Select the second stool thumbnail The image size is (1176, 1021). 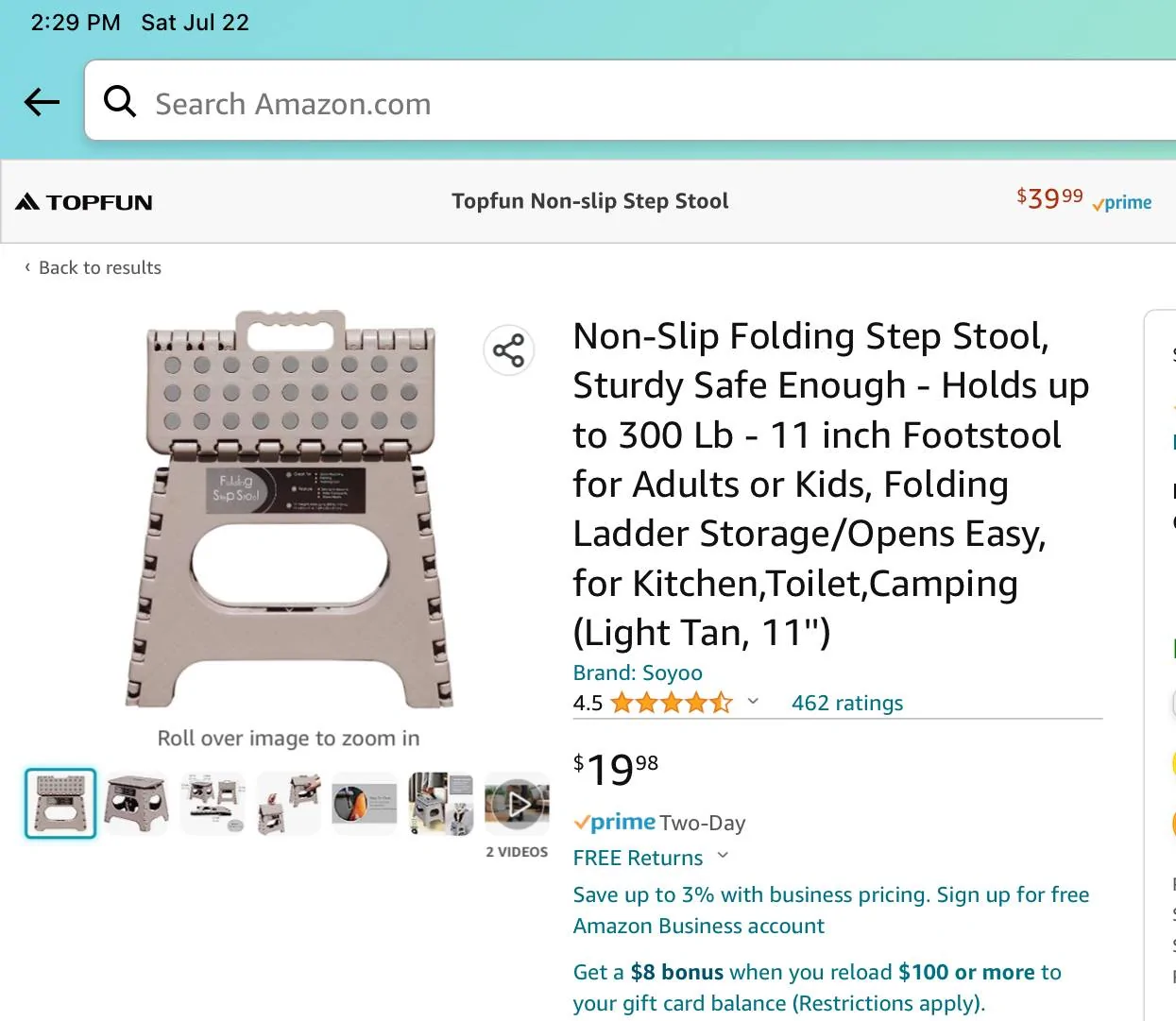coord(136,804)
